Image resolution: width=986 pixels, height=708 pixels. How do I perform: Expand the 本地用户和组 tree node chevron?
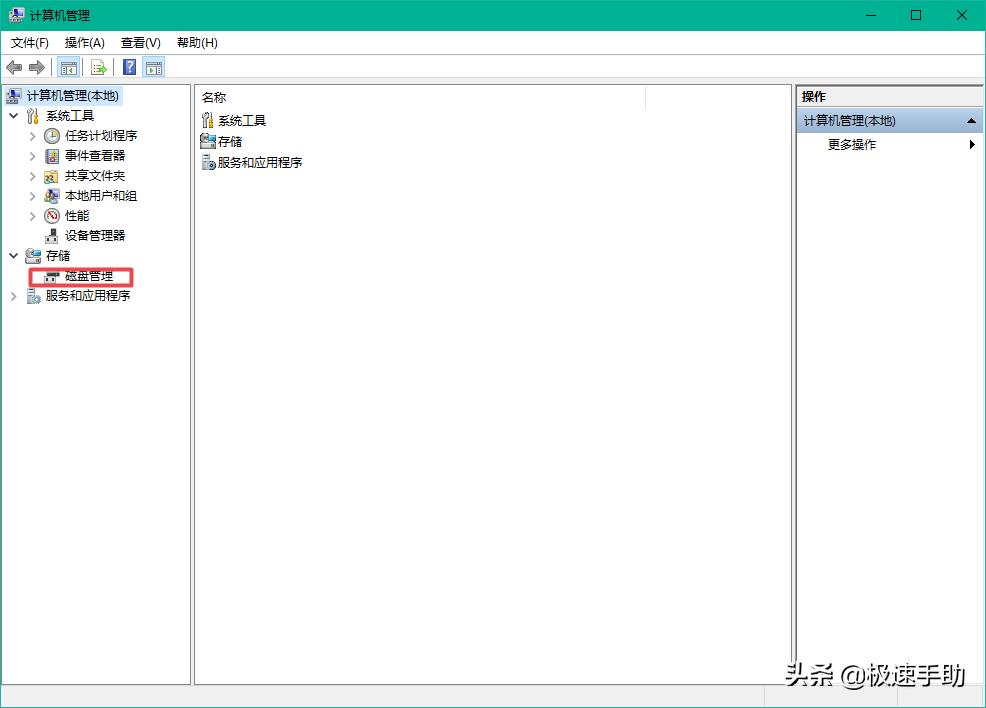(32, 195)
